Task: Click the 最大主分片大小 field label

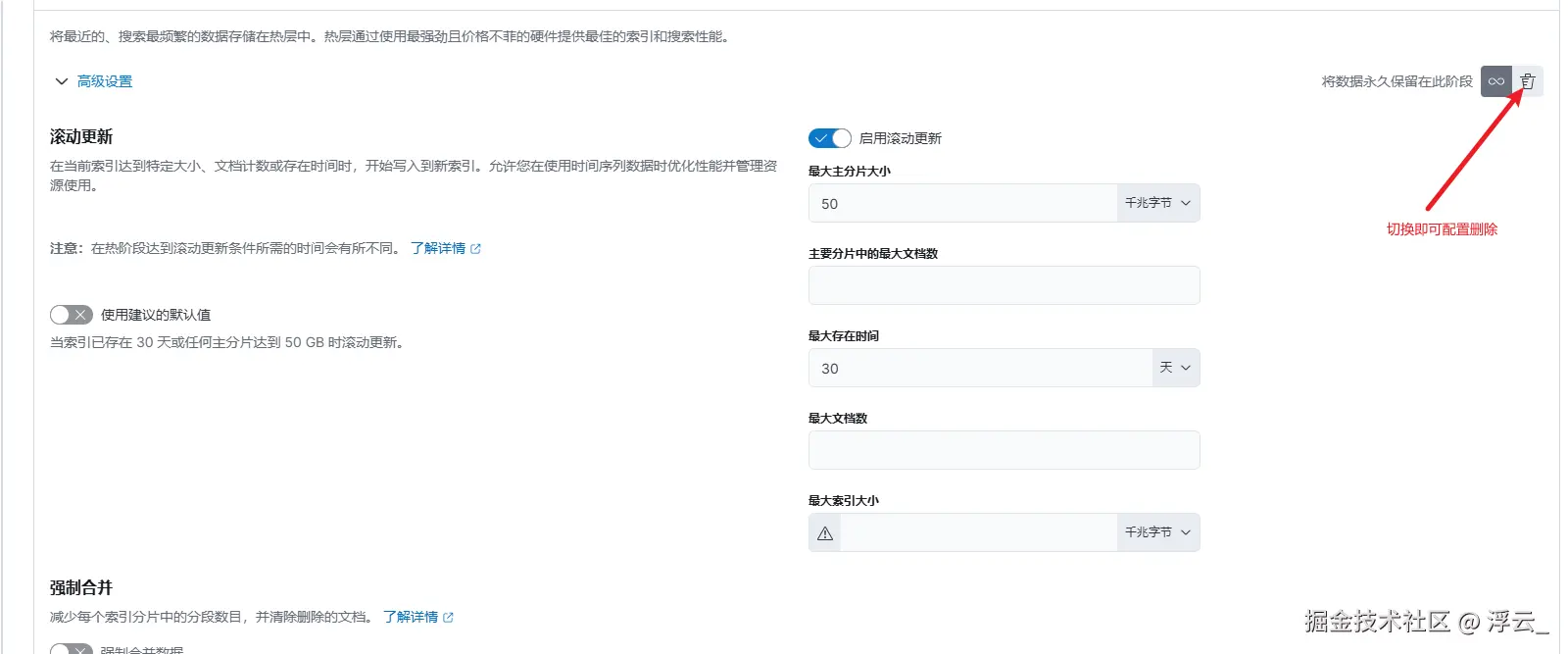Action: pyautogui.click(x=850, y=171)
